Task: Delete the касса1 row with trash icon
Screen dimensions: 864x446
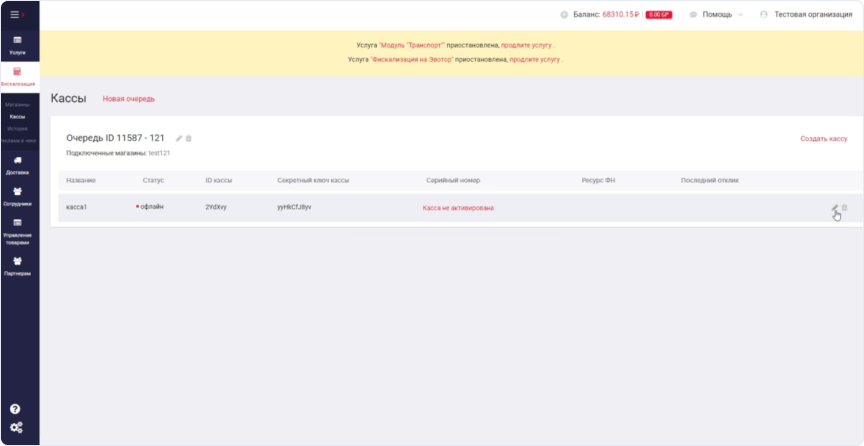Action: [x=845, y=208]
